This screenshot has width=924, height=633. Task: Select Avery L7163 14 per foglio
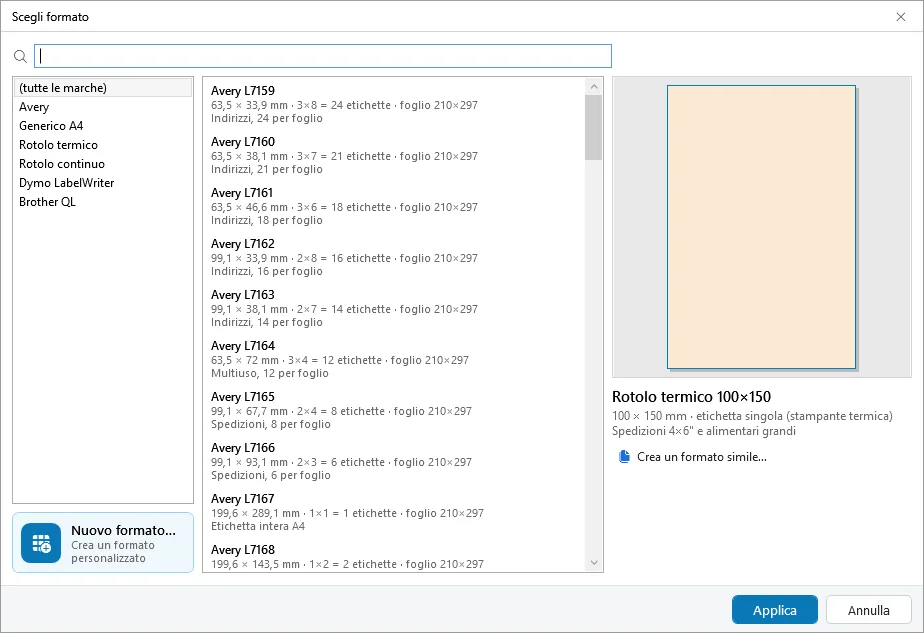[x=394, y=308]
